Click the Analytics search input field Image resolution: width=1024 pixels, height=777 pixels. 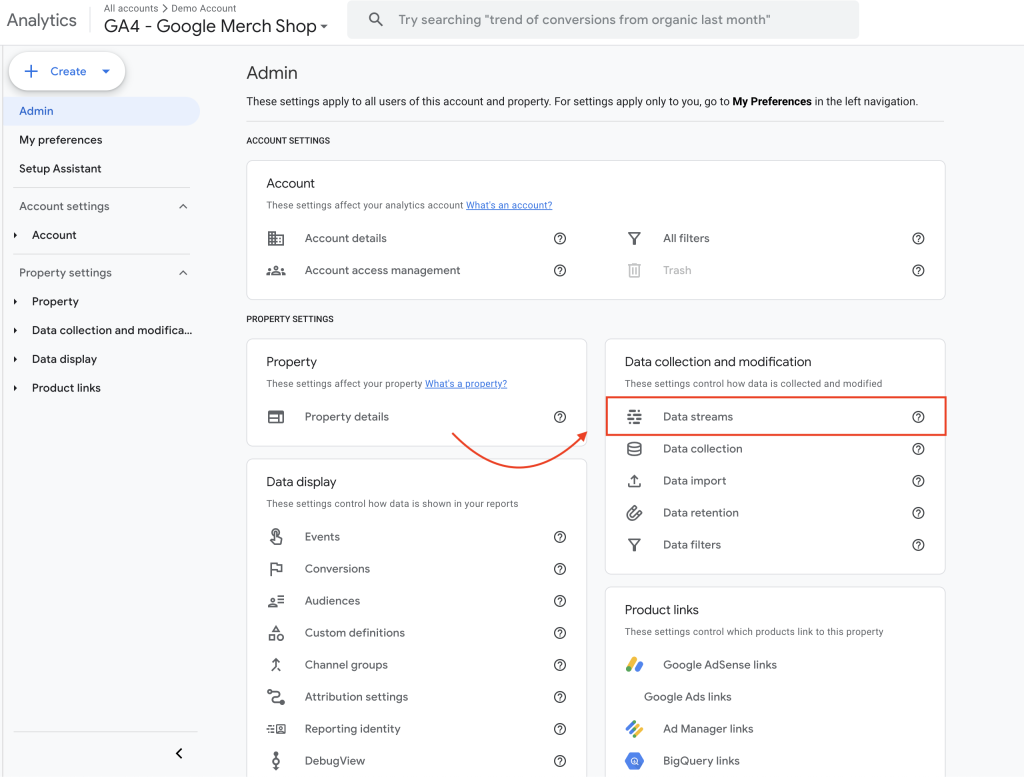coord(603,20)
